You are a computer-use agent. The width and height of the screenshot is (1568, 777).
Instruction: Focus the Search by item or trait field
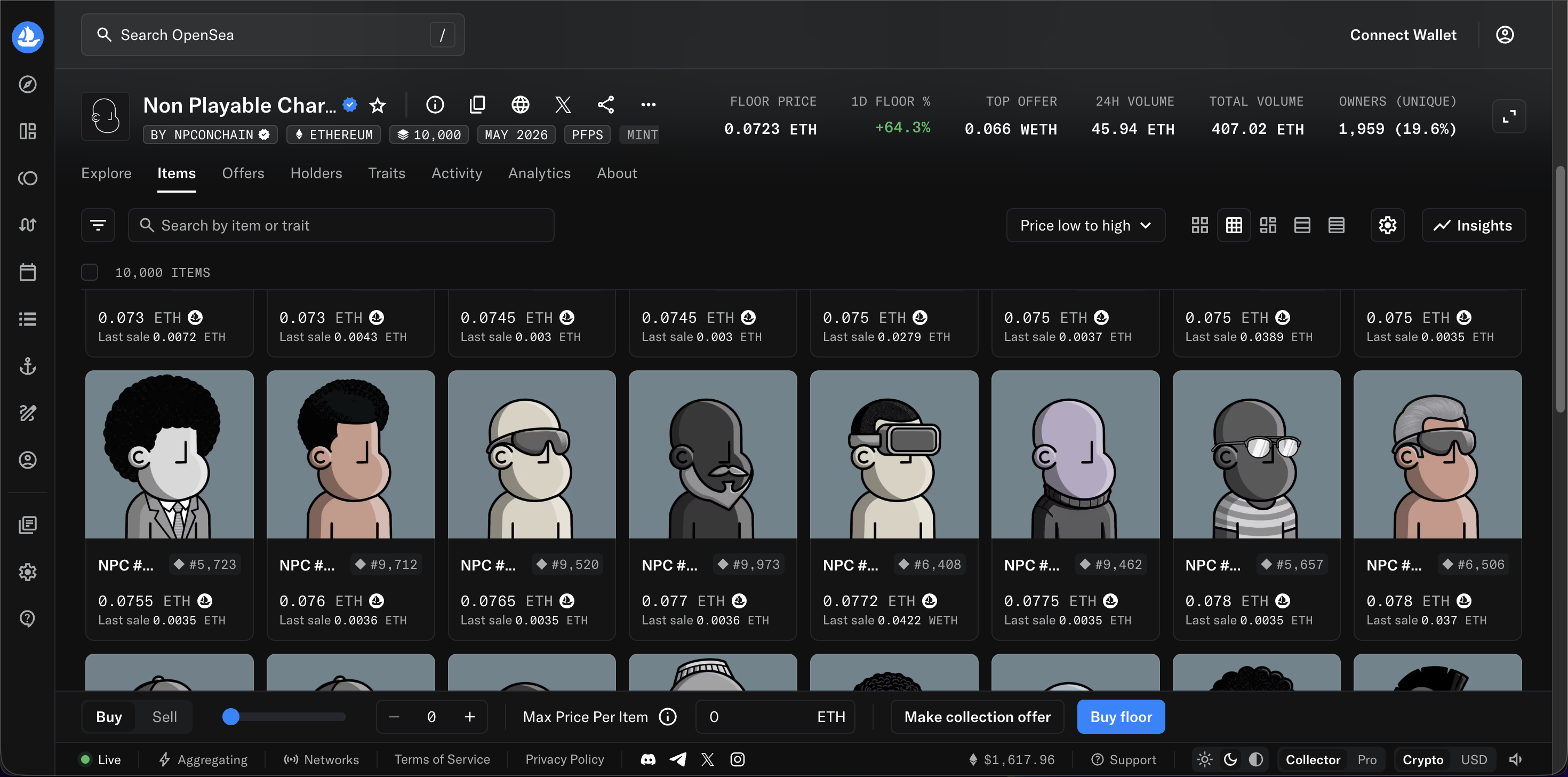pos(341,225)
